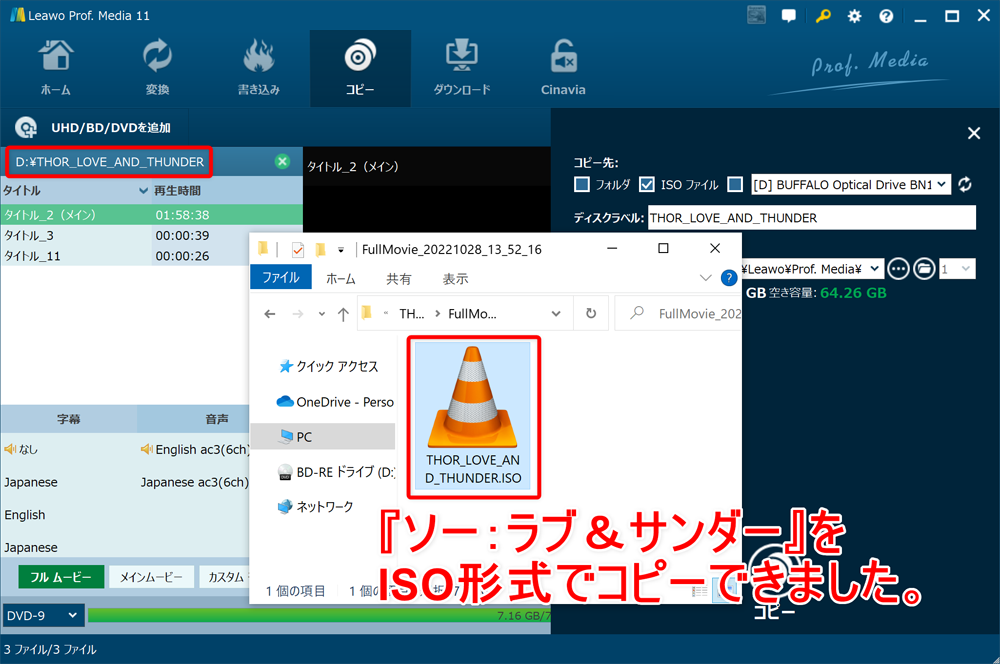Click the key registration icon
The image size is (1000, 664).
[x=823, y=16]
